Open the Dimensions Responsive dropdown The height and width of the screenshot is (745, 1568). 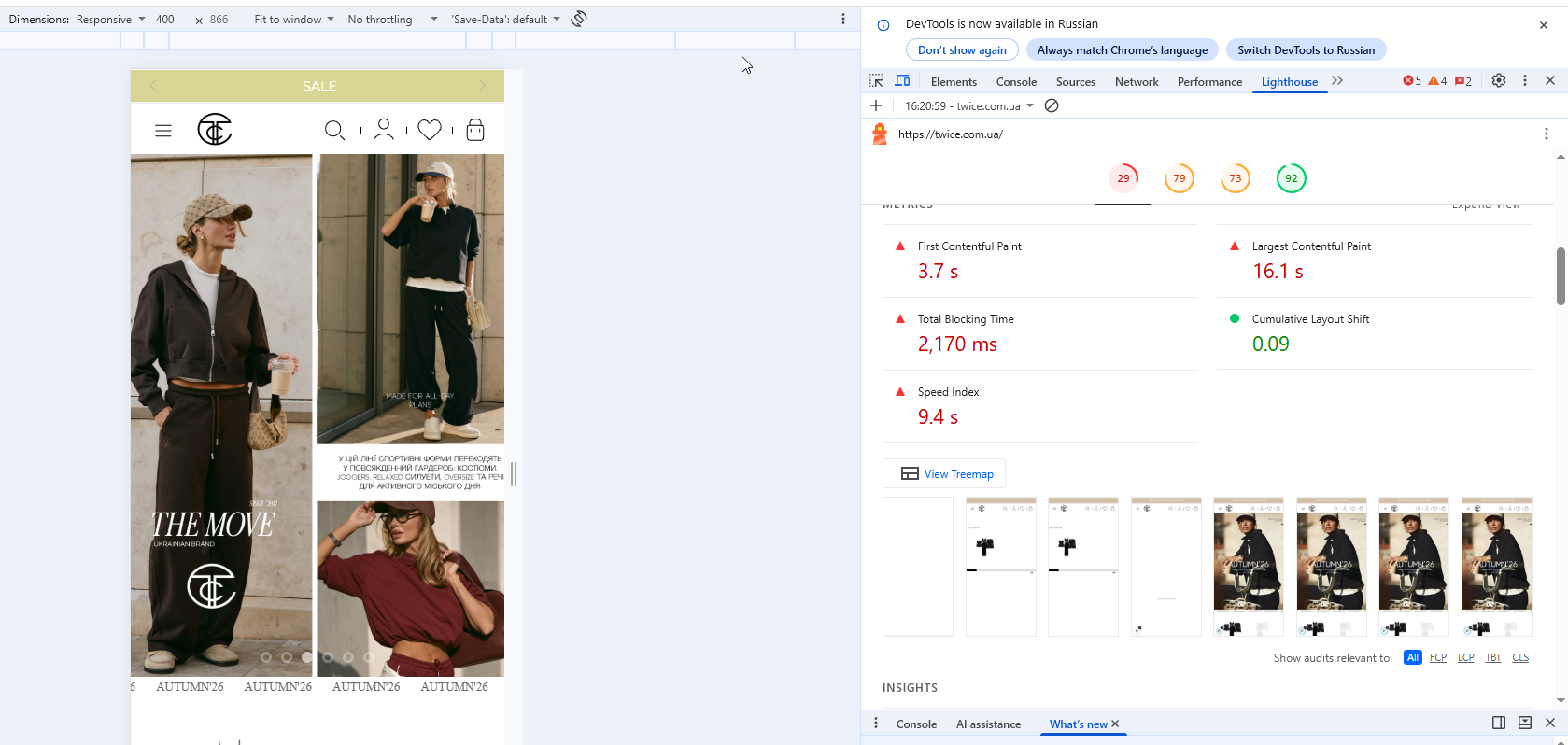(110, 19)
